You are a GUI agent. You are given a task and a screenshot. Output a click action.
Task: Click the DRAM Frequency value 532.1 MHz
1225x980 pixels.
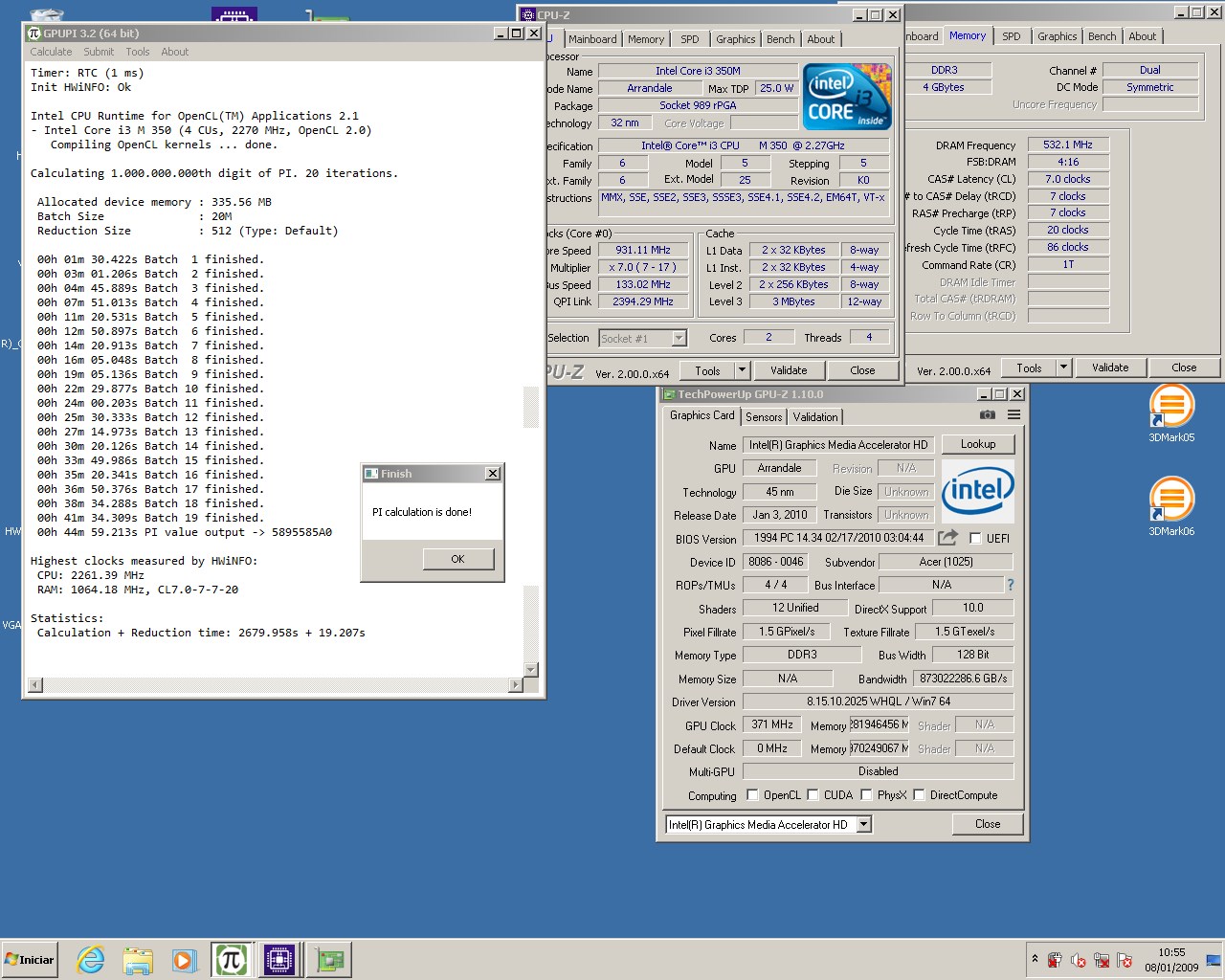tap(1068, 145)
